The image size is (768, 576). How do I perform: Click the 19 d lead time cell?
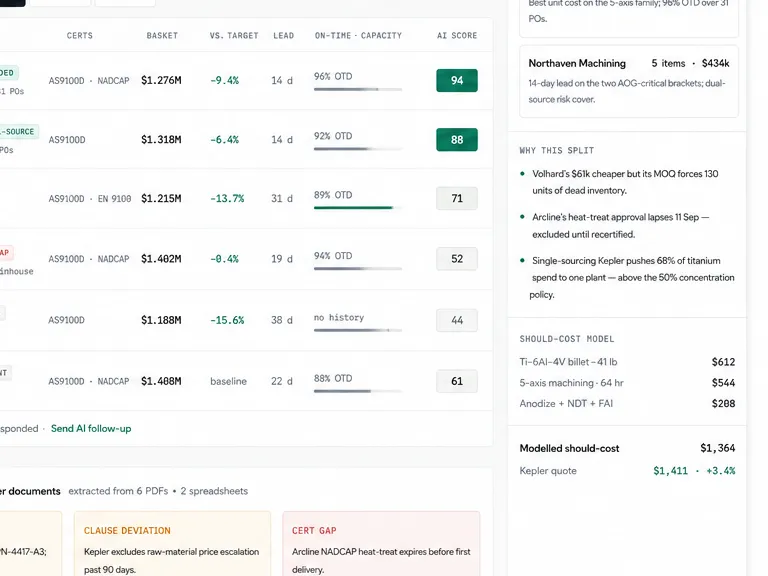coord(282,259)
